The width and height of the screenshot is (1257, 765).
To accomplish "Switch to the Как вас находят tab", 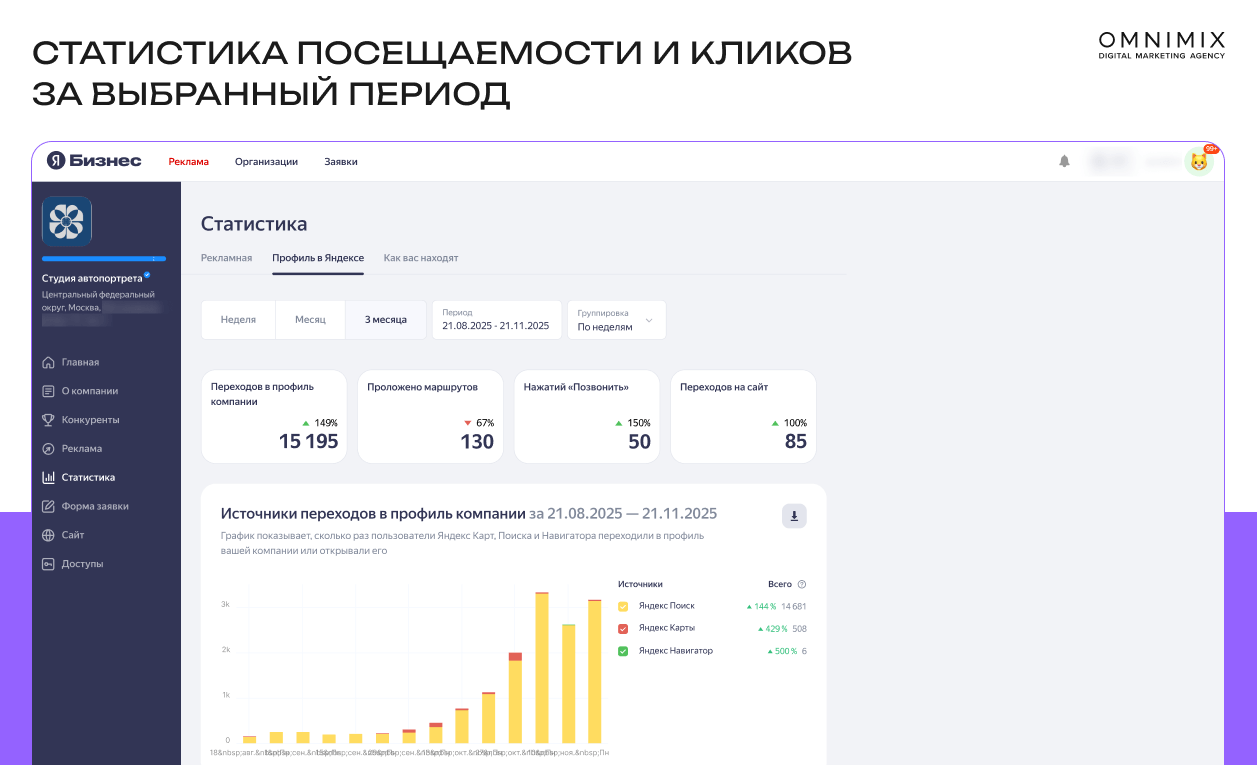I will [421, 258].
